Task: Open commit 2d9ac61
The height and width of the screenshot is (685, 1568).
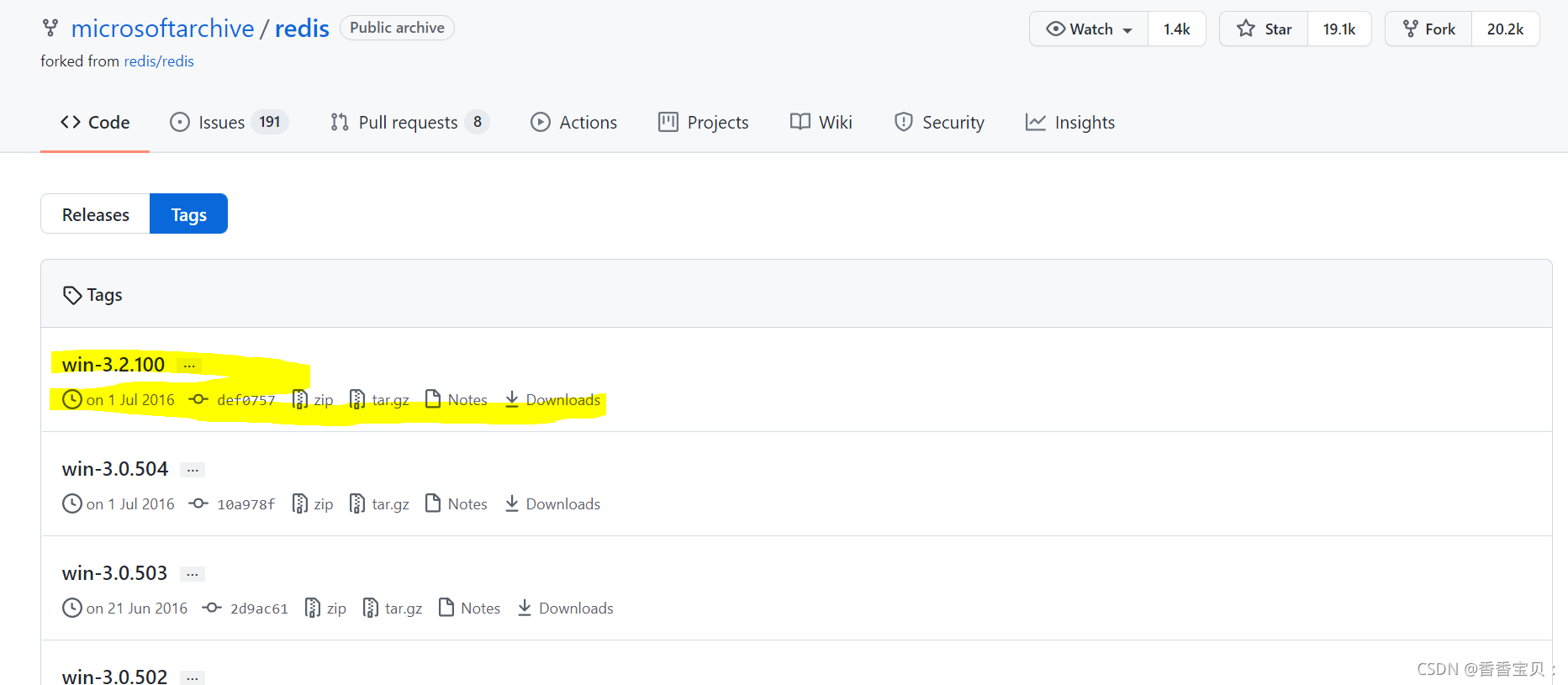Action: click(x=259, y=609)
